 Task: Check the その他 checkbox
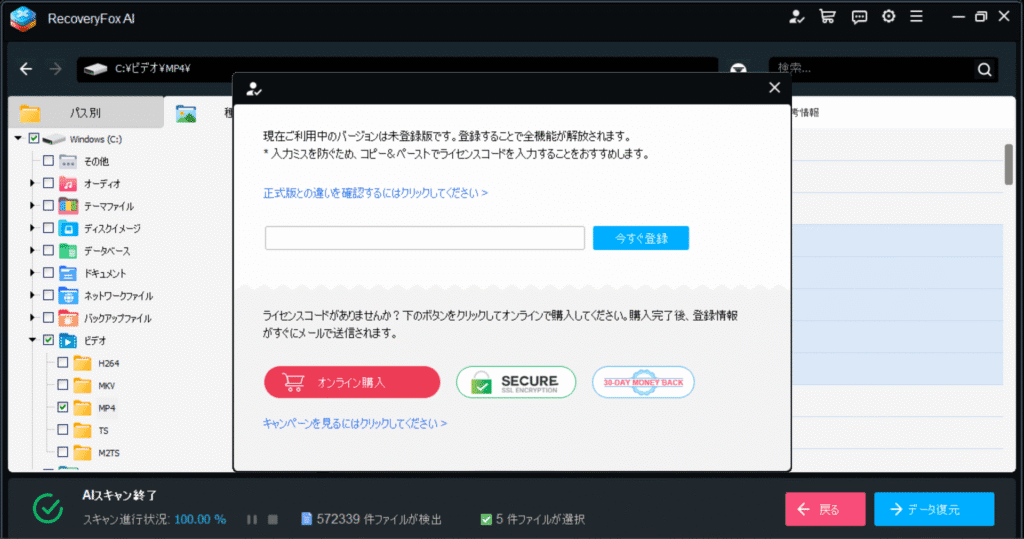coord(48,161)
